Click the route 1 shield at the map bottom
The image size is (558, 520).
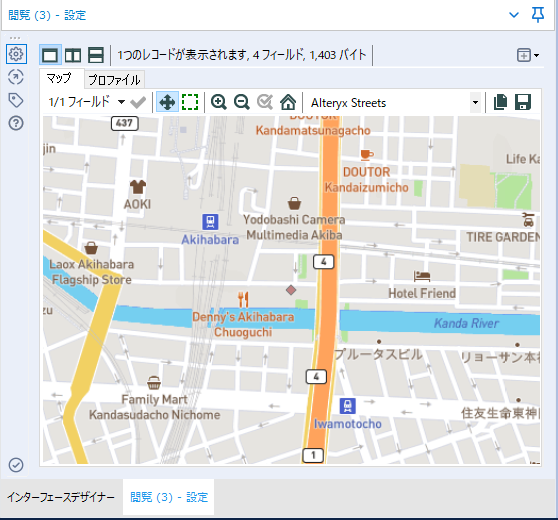pyautogui.click(x=313, y=455)
